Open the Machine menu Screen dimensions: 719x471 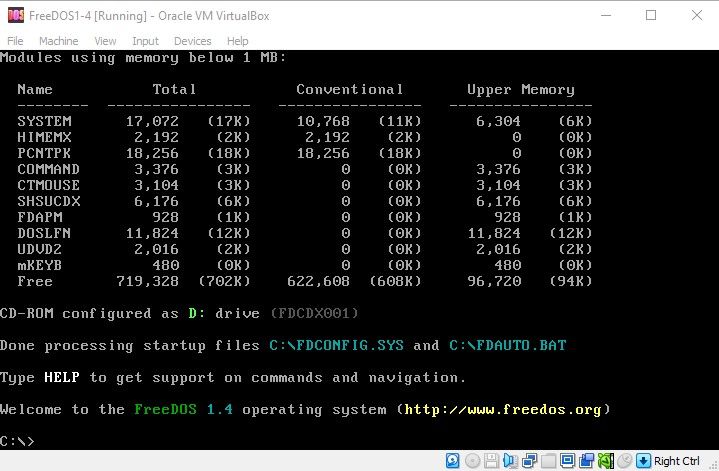point(59,41)
